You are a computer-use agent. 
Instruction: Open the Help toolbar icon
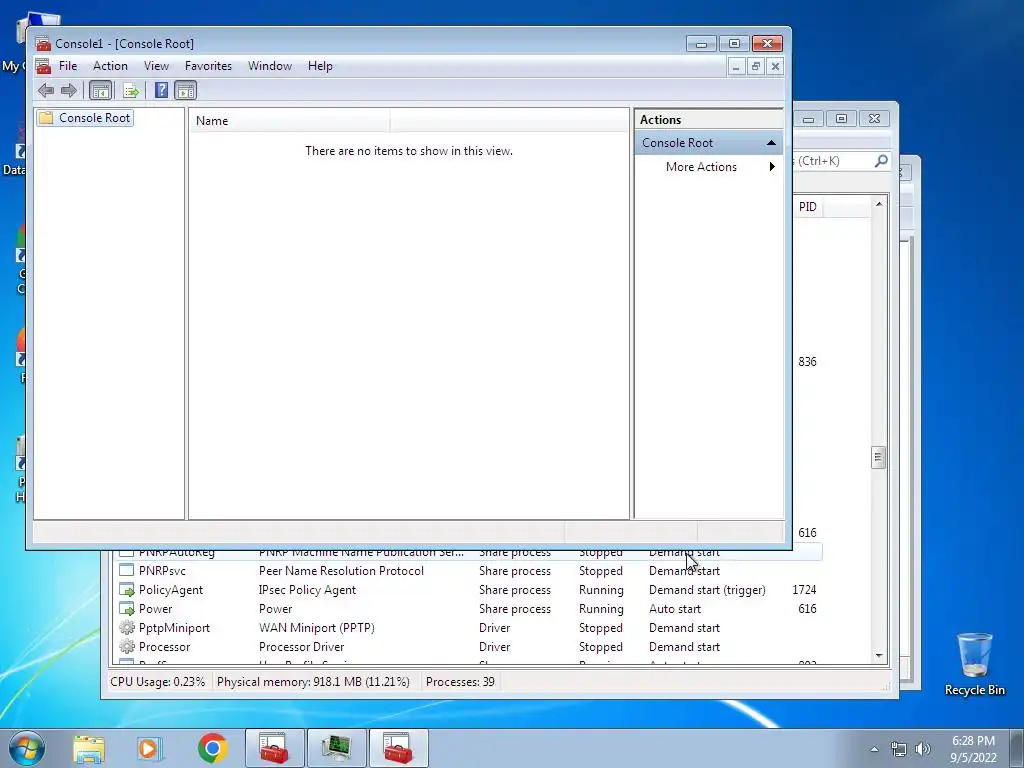coord(161,91)
